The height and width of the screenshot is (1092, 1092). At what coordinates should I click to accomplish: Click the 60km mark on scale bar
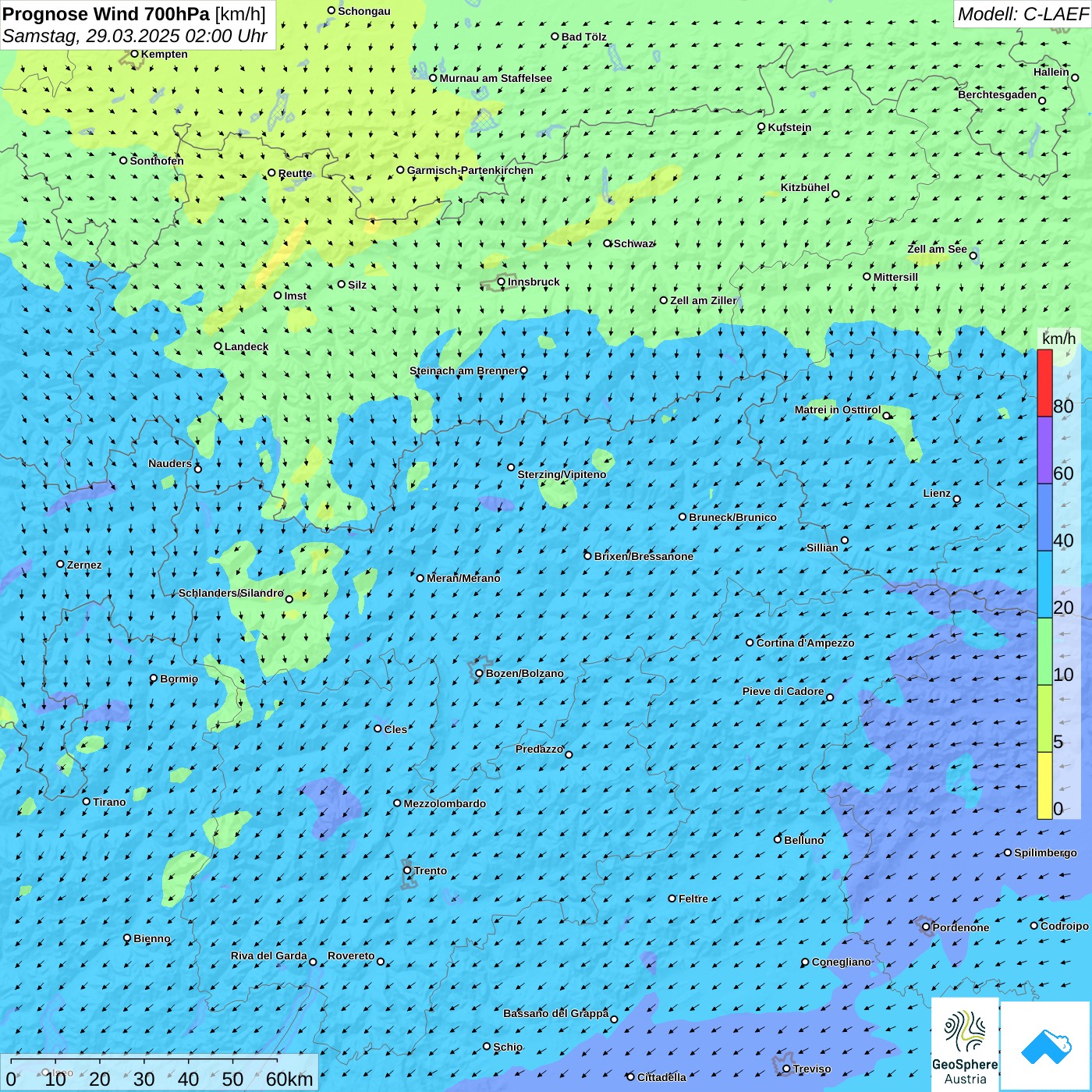click(x=289, y=1079)
